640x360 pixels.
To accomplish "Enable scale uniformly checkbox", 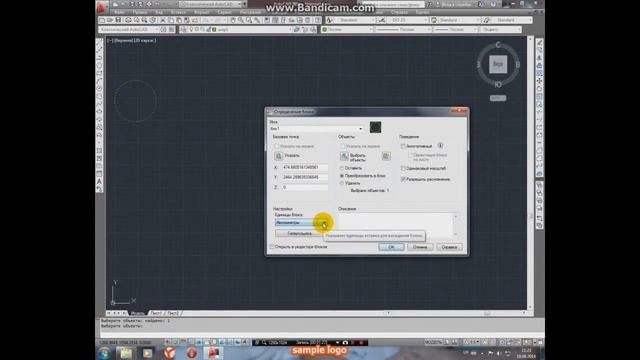I will point(403,168).
